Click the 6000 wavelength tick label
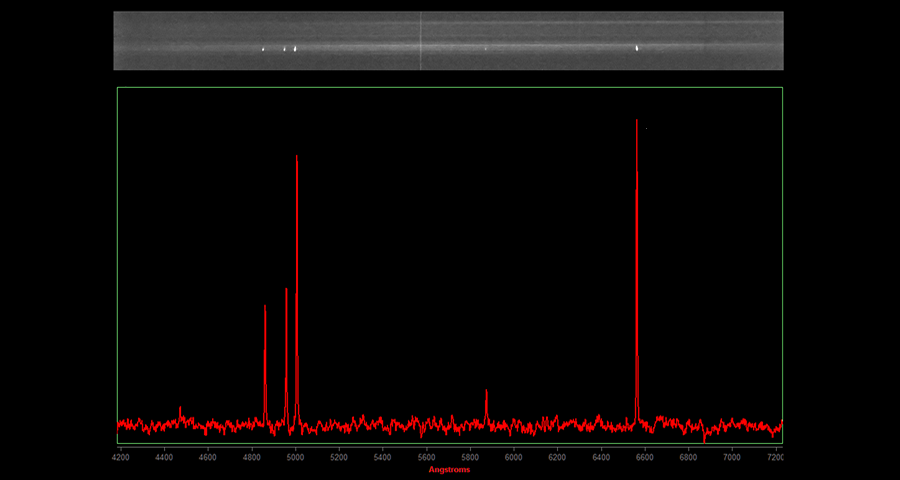 [513, 457]
